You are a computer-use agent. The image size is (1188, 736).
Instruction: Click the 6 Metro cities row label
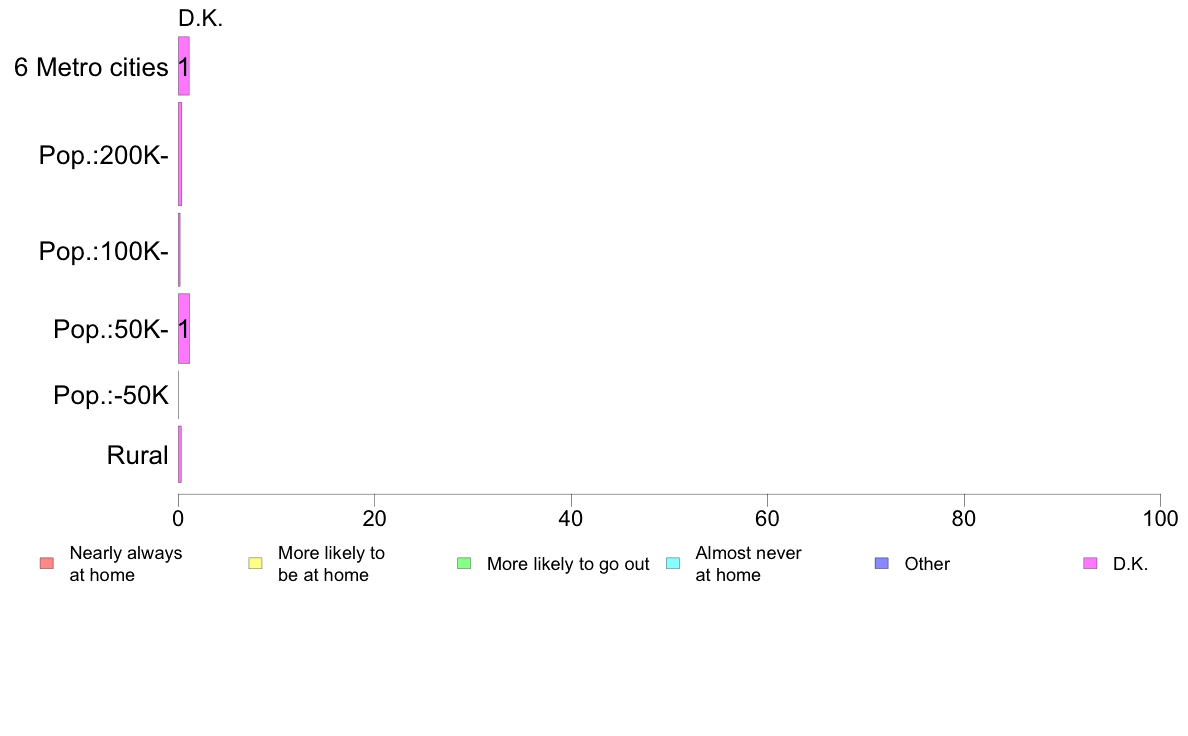[91, 68]
